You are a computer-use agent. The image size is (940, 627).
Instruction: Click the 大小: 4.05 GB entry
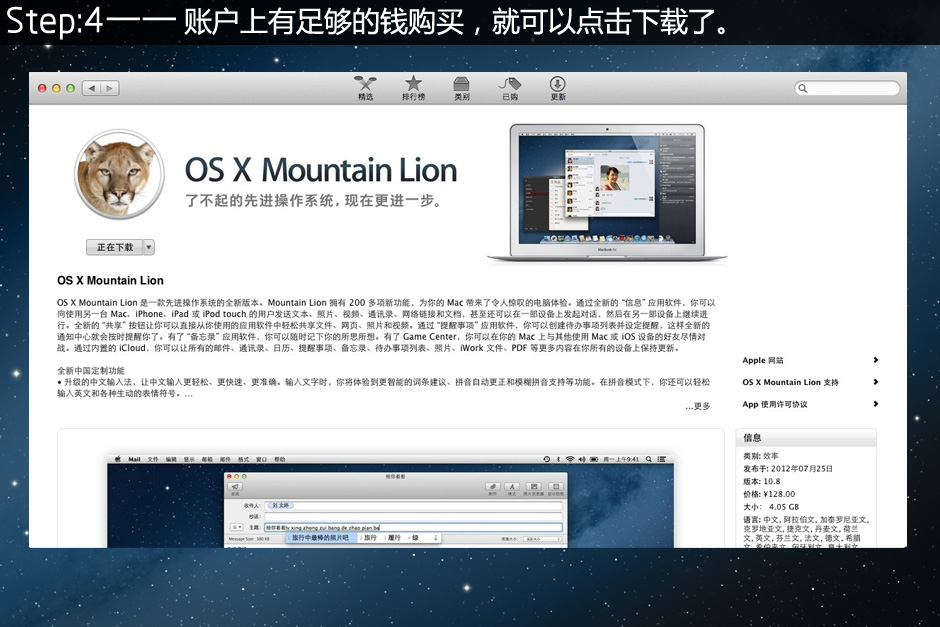(x=771, y=507)
